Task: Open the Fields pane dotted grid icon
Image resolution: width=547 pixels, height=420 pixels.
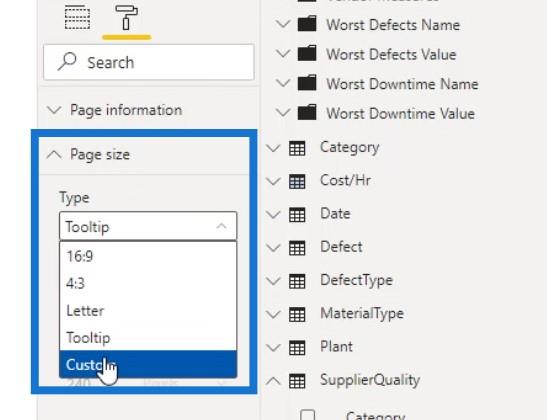Action: (77, 17)
